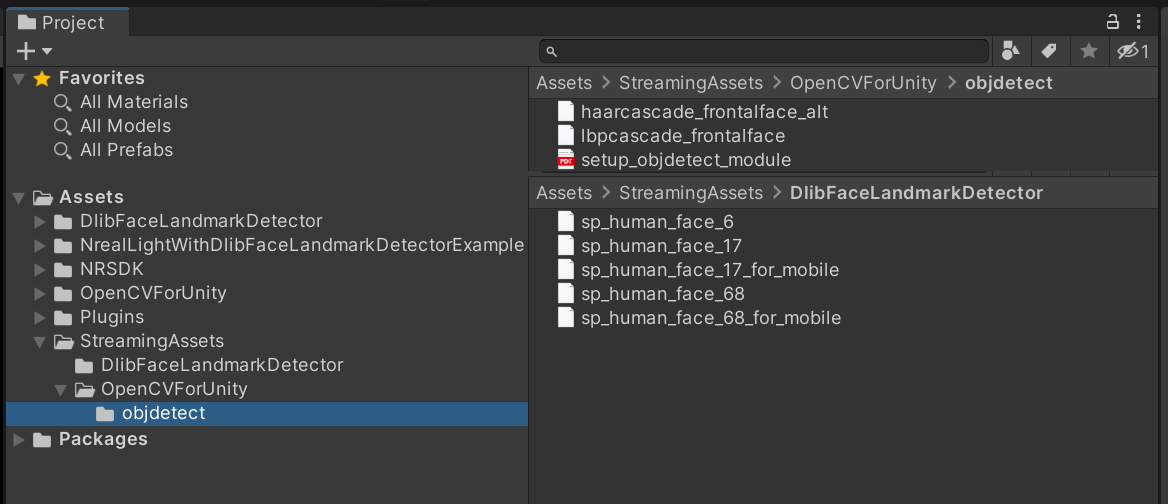Select sp_human_face_6 file
This screenshot has width=1168, height=504.
coord(657,222)
